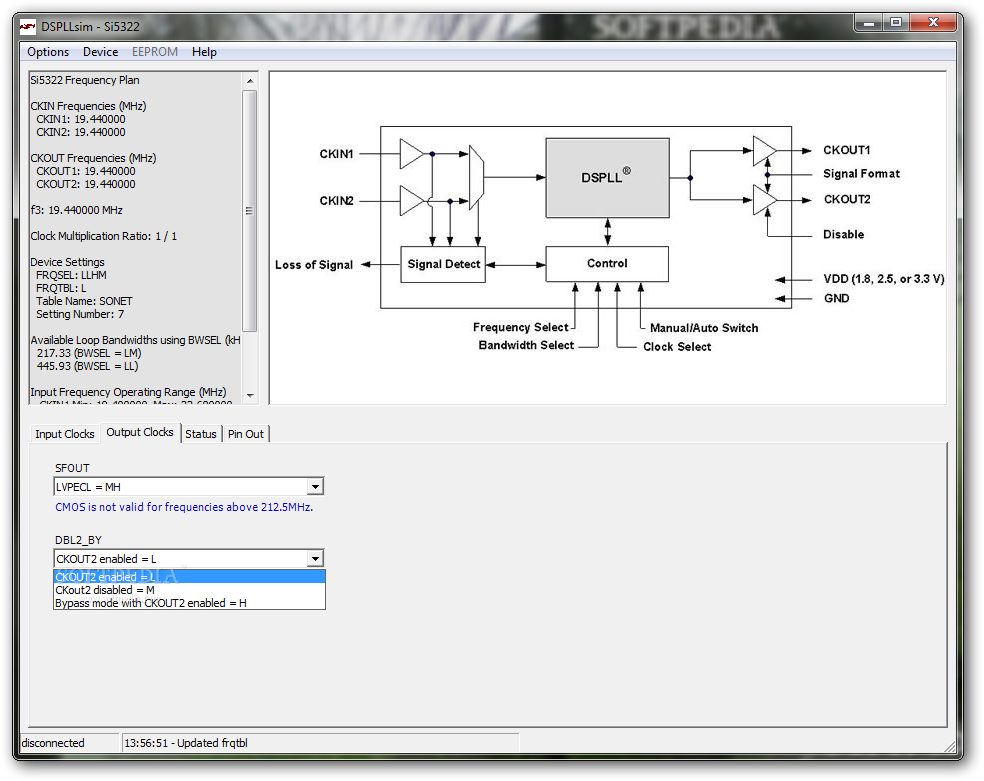Click the 'CKOUT2: 19.440000' text line

86,184
